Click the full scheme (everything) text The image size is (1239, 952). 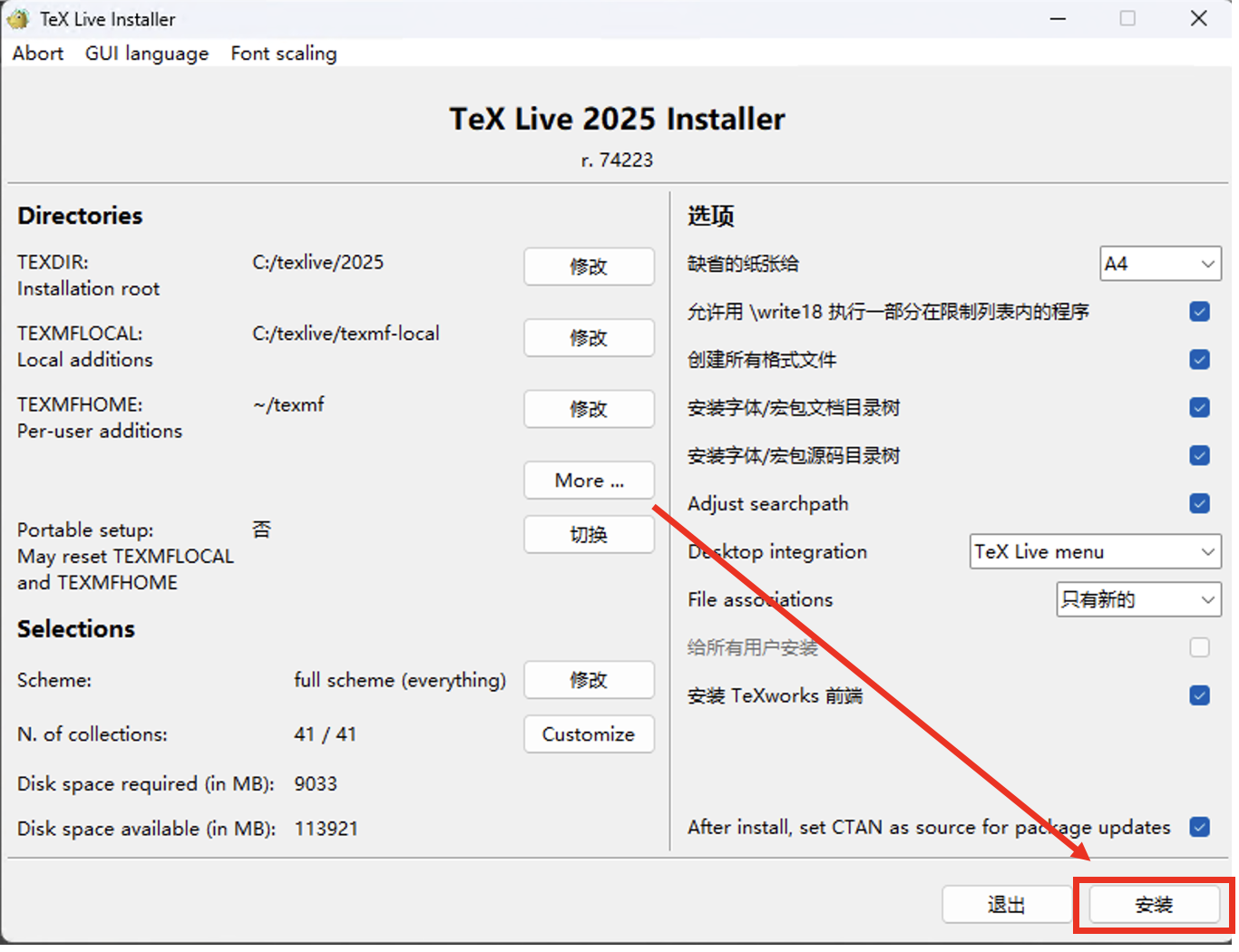tap(400, 680)
